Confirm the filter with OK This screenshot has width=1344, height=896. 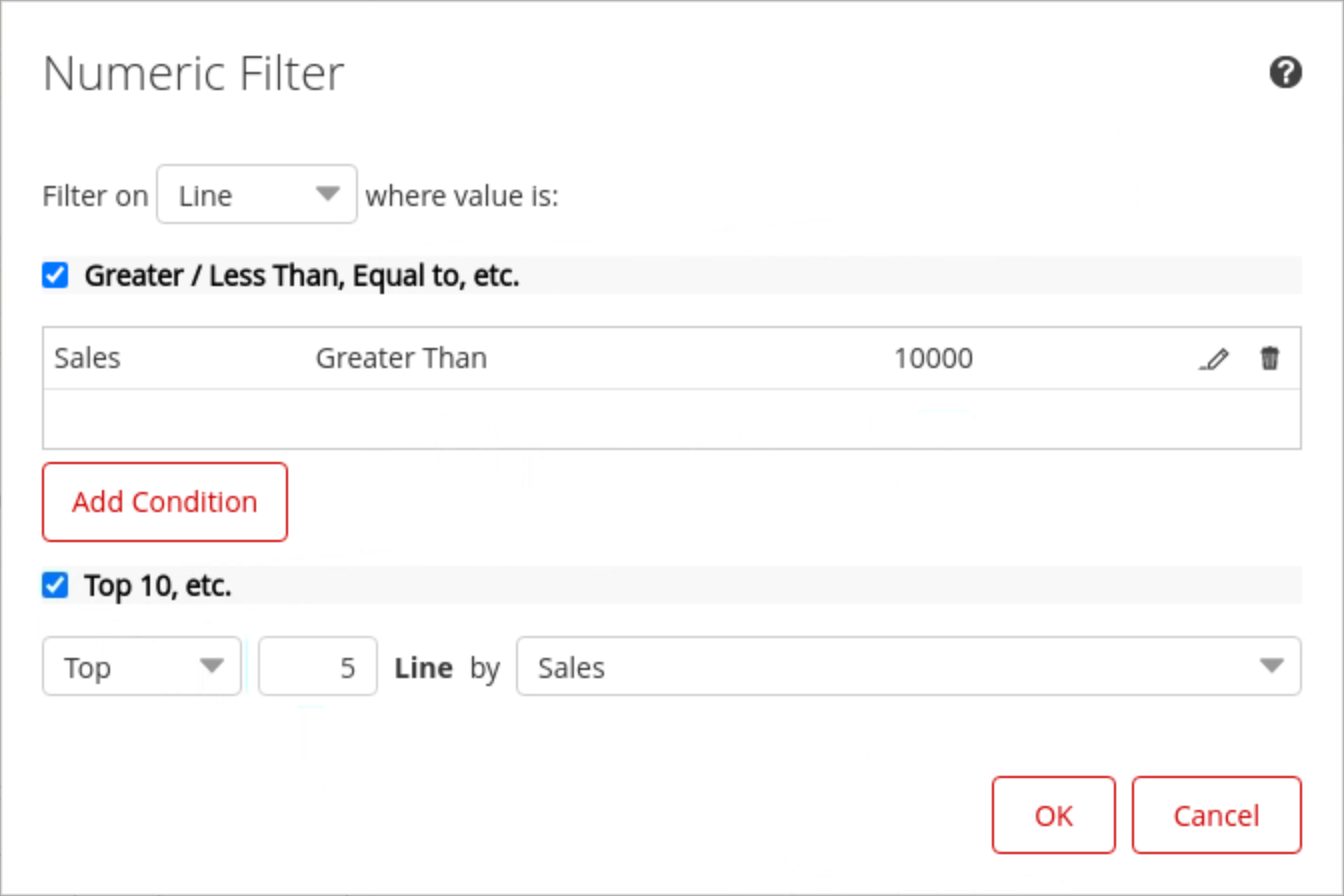(1053, 815)
